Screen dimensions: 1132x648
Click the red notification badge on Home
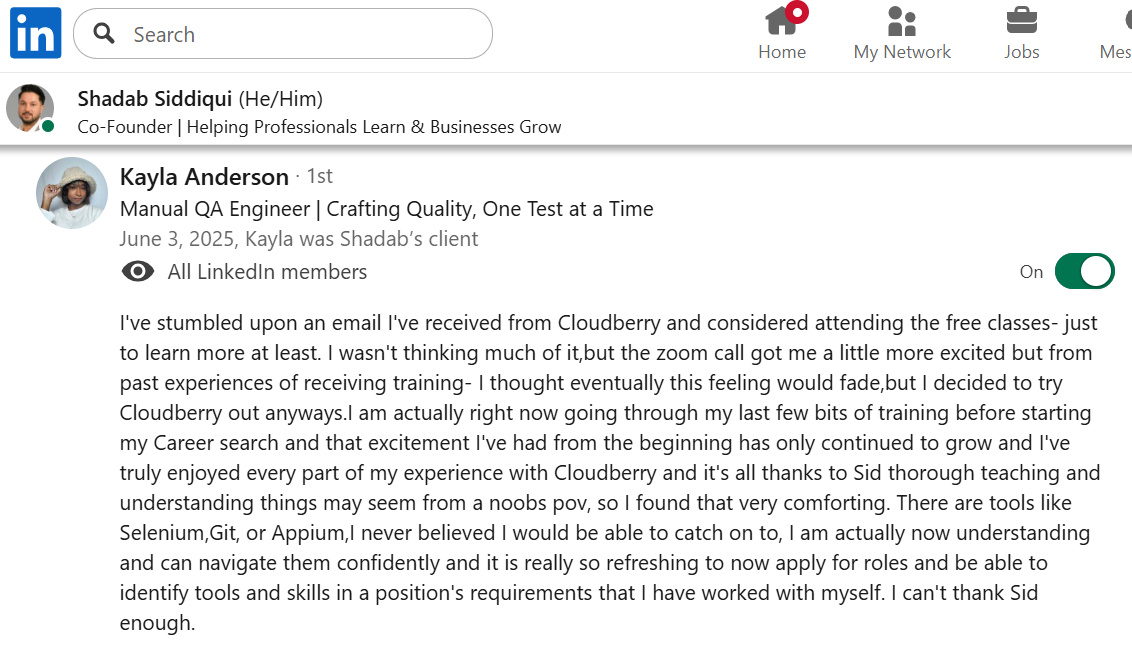pos(797,12)
